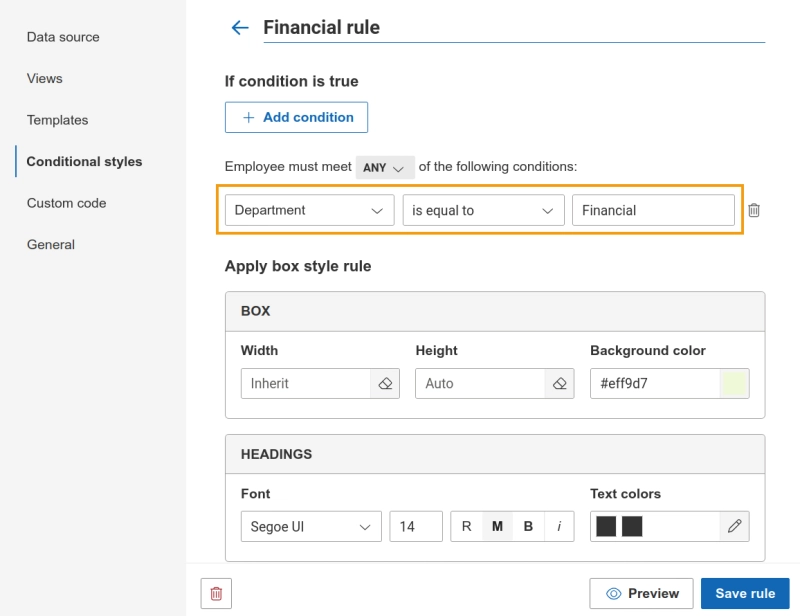Viewport: 800px width, 616px height.
Task: Edit heading text colors with pencil icon
Action: pos(735,526)
